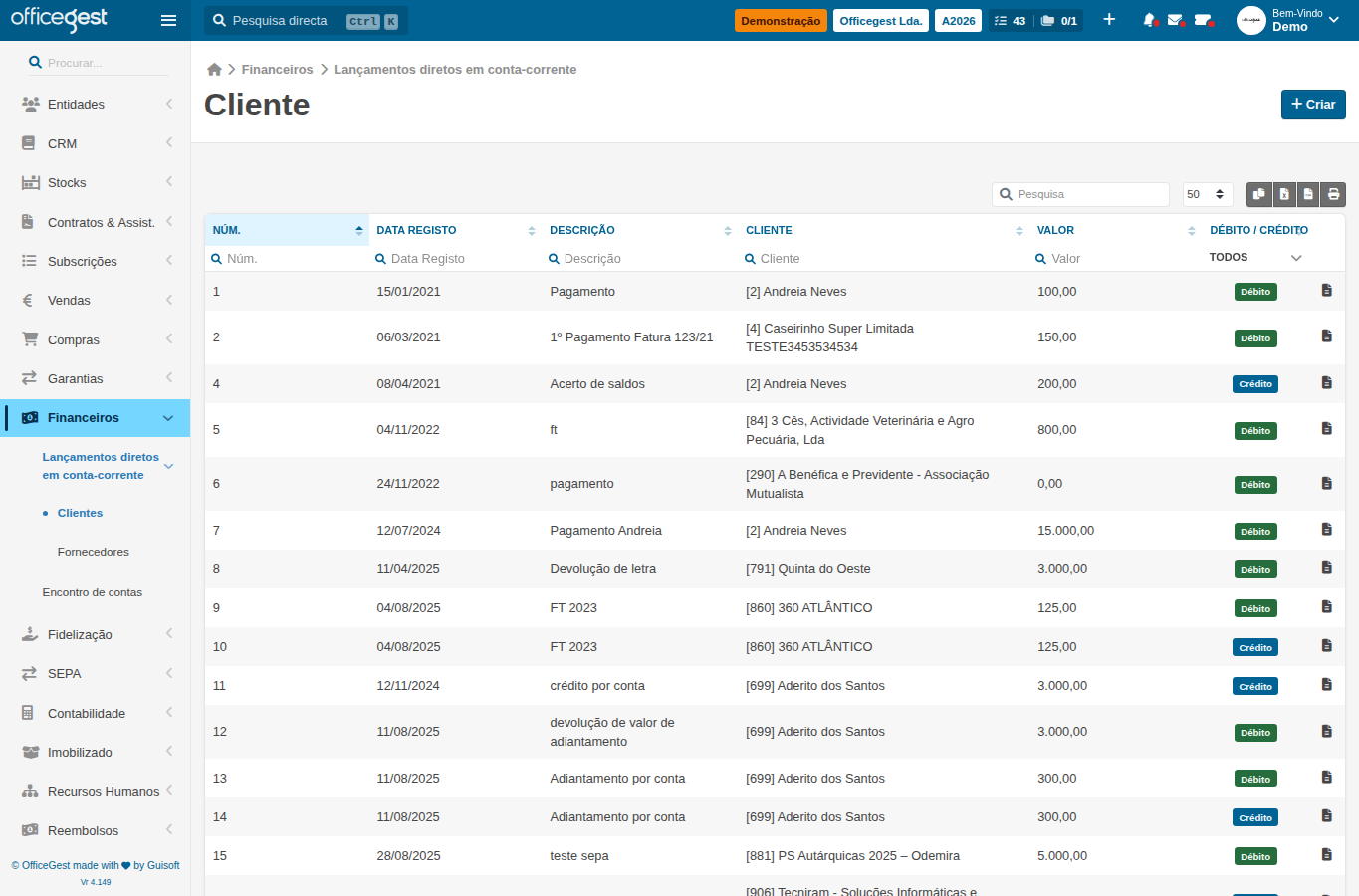Expand the Vendas menu
This screenshot has height=896, width=1359.
click(x=95, y=300)
